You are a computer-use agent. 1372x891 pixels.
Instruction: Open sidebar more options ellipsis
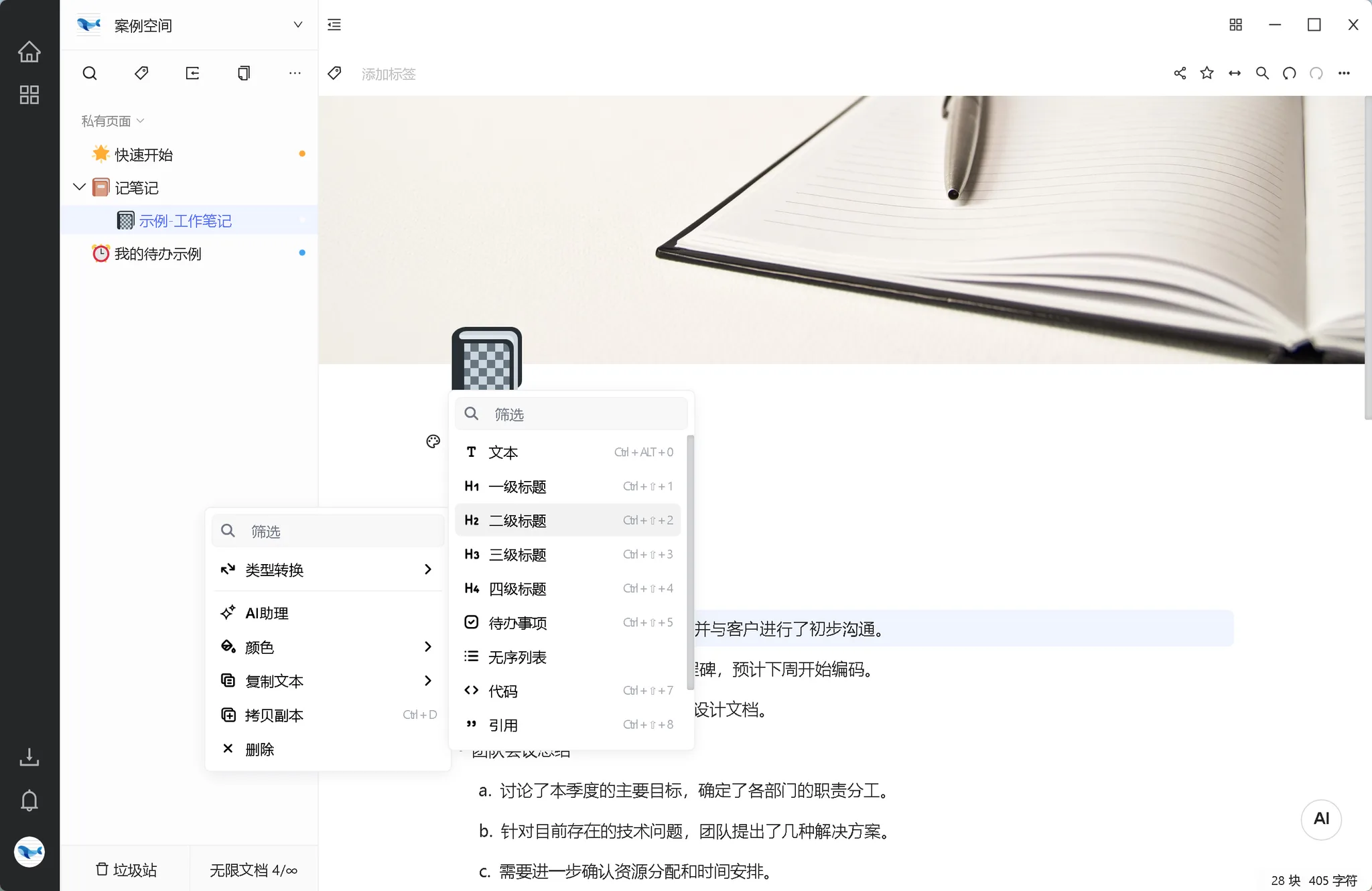295,73
